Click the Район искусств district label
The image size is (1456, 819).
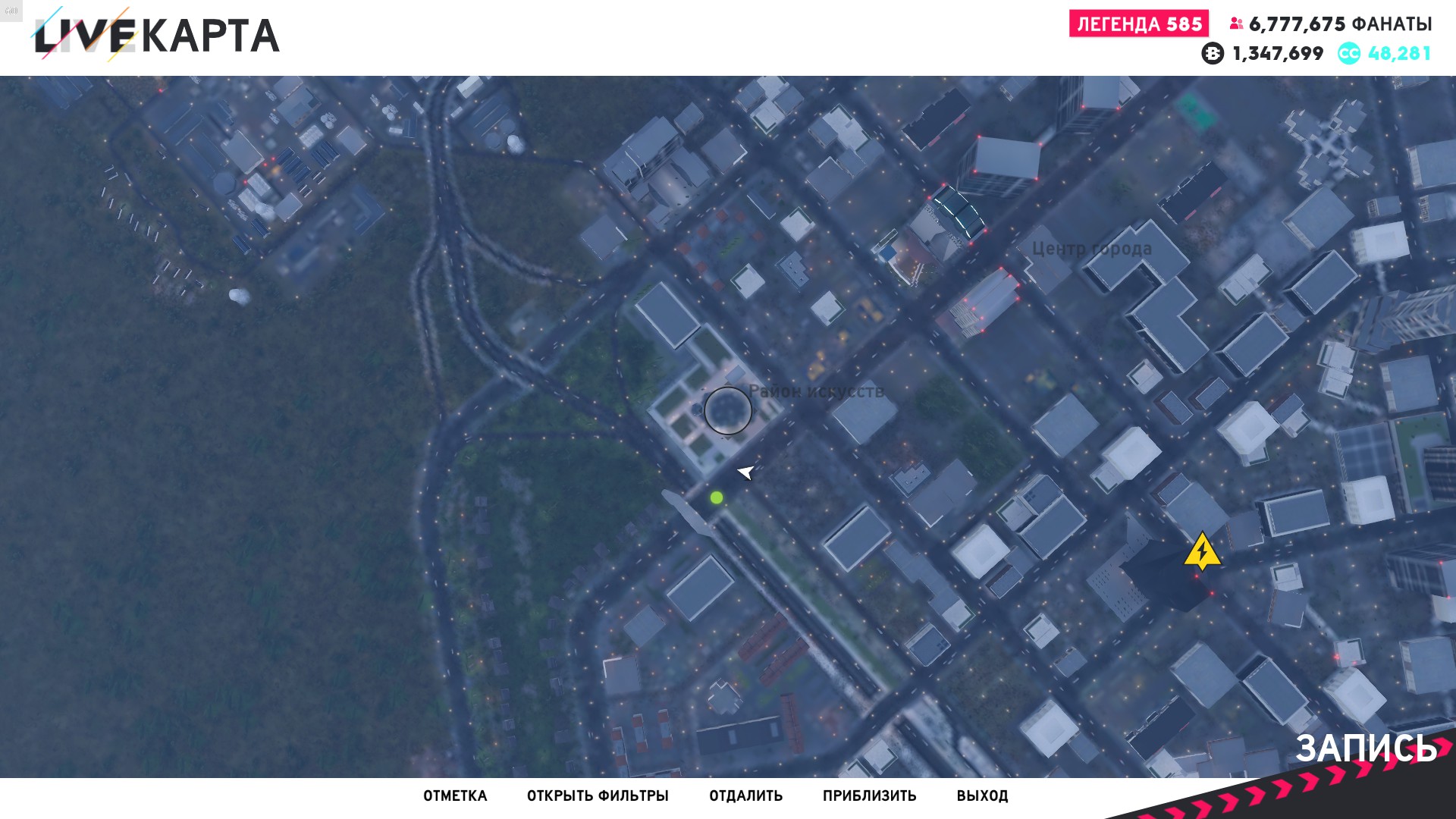816,391
